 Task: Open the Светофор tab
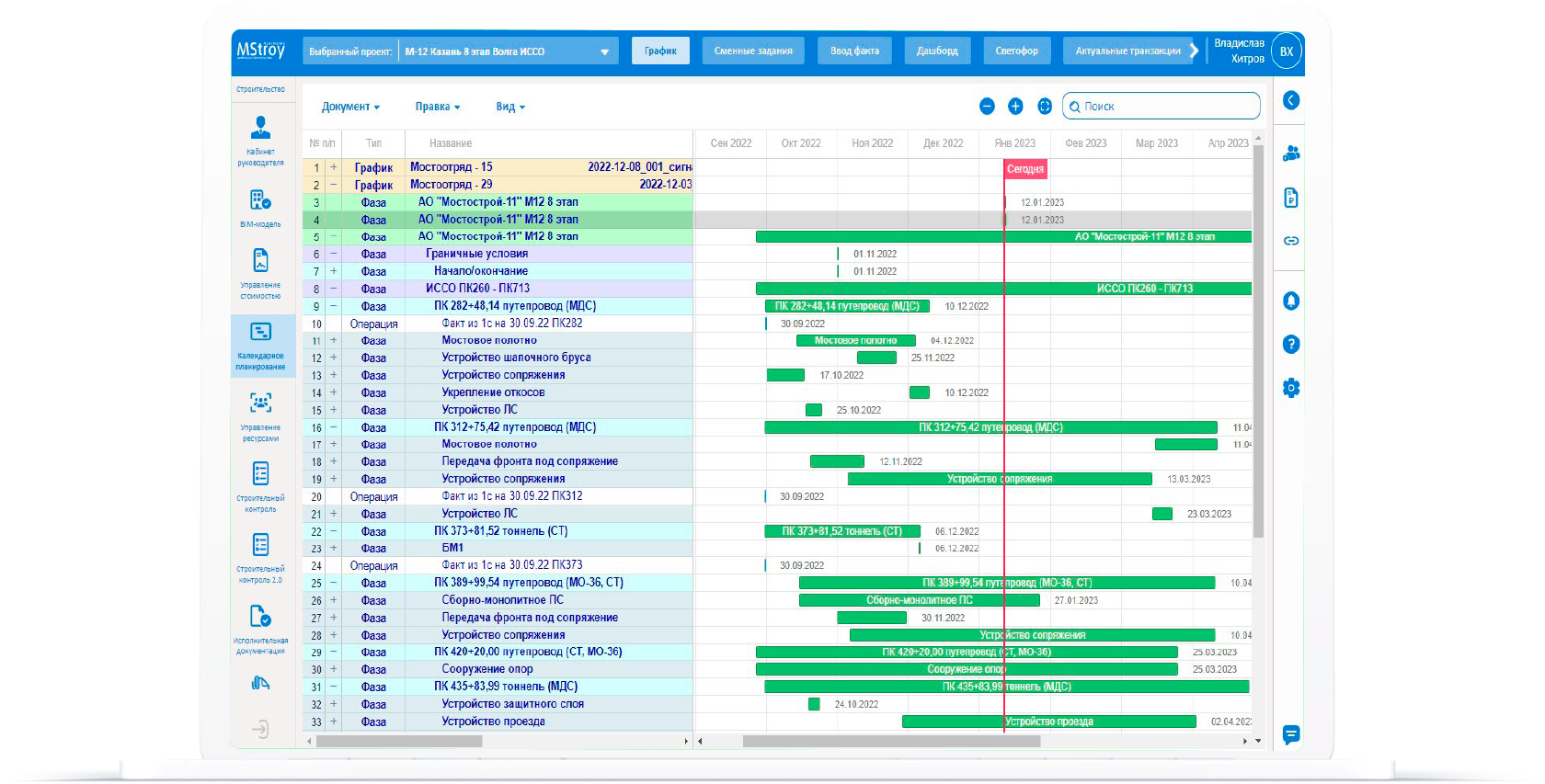[1016, 51]
